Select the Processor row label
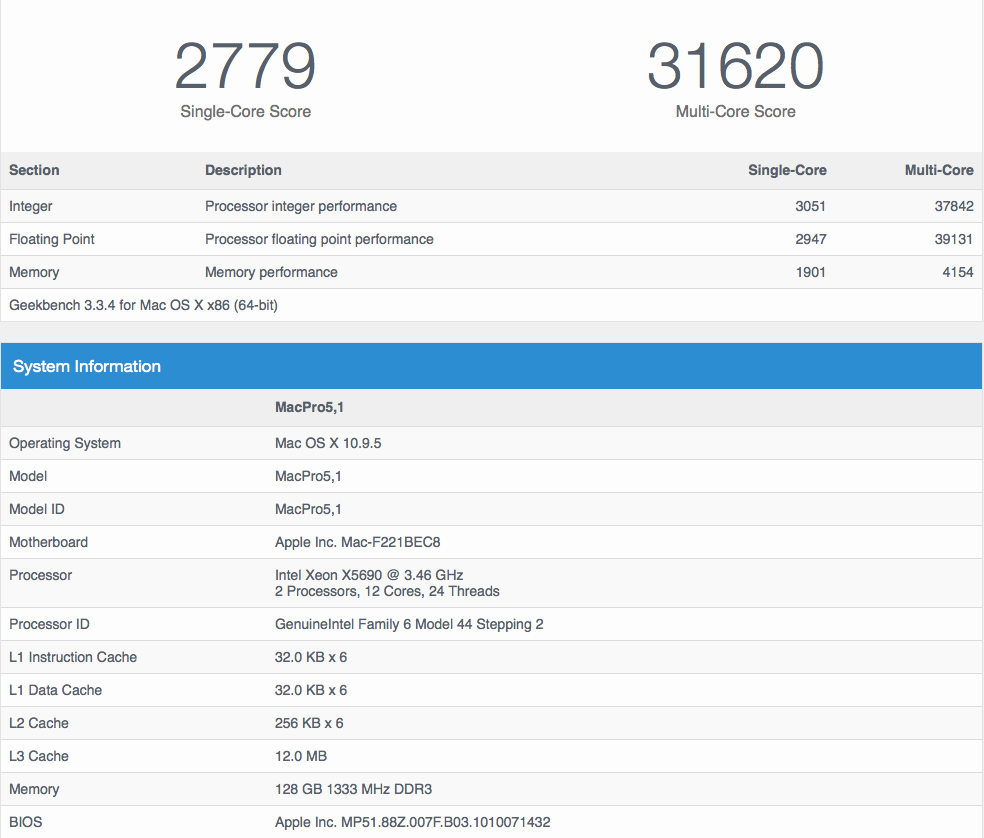The height and width of the screenshot is (838, 984). pyautogui.click(x=40, y=575)
